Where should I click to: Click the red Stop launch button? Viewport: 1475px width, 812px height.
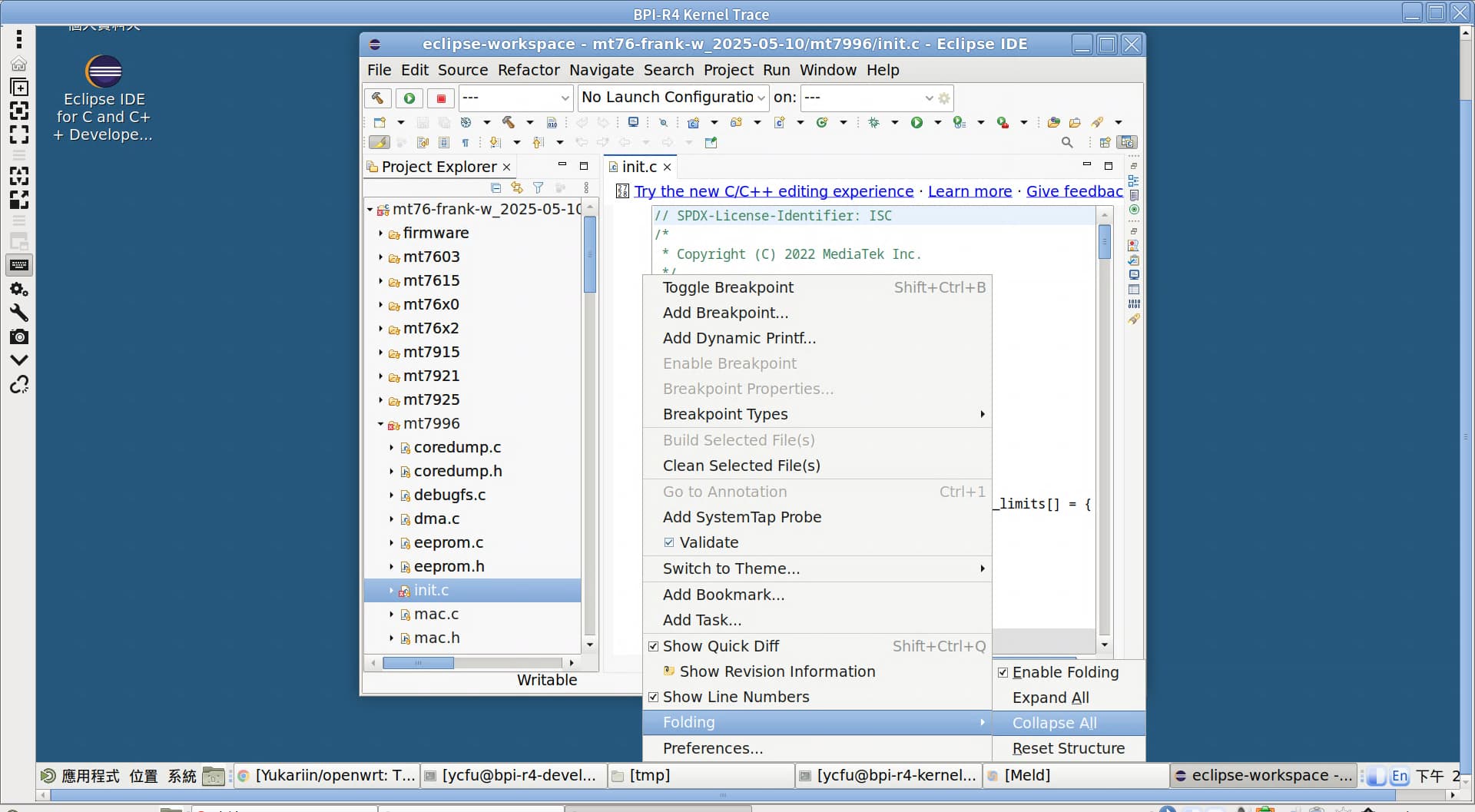(441, 98)
